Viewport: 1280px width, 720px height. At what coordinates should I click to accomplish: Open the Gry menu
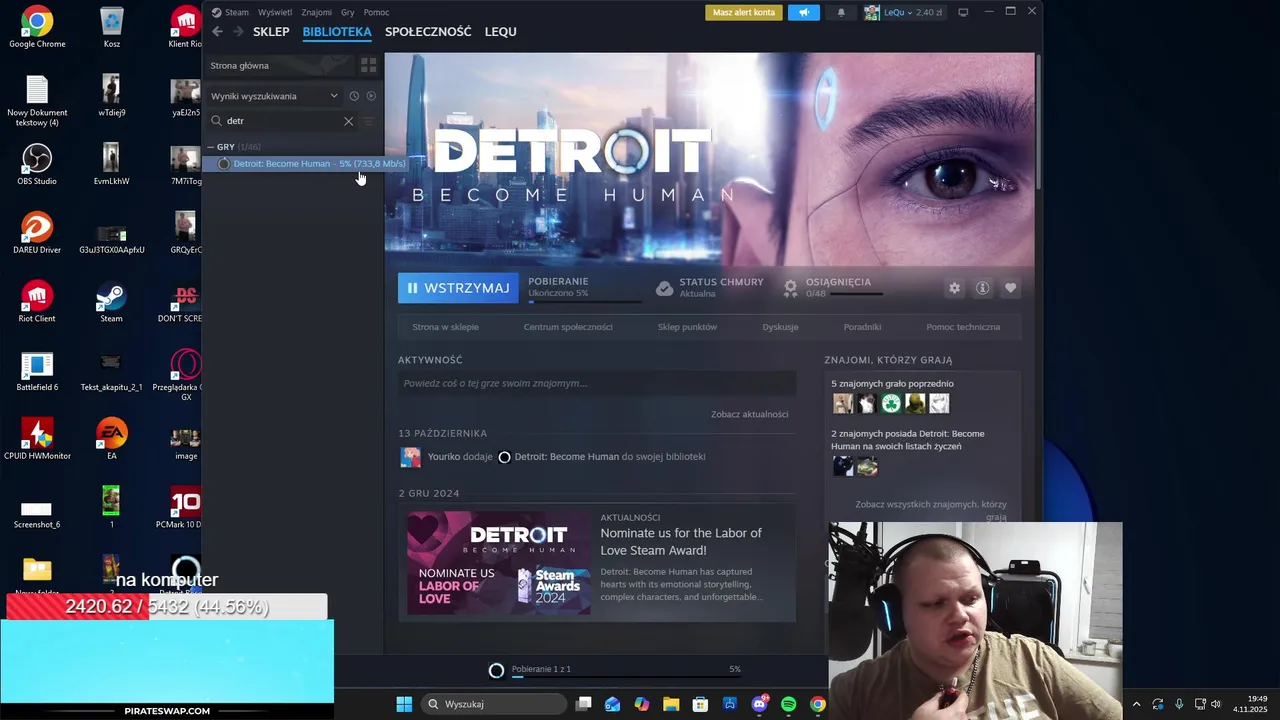348,12
